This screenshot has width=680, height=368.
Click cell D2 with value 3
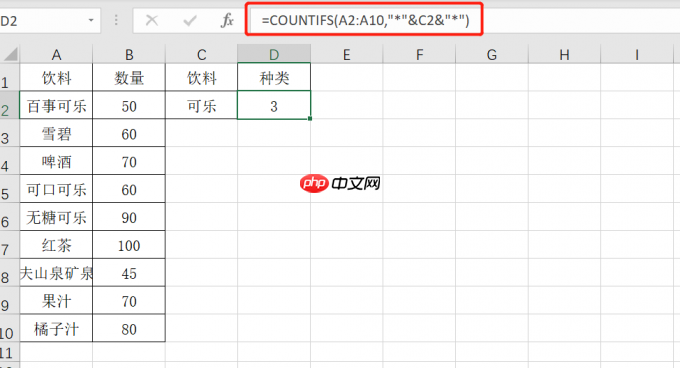point(274,105)
